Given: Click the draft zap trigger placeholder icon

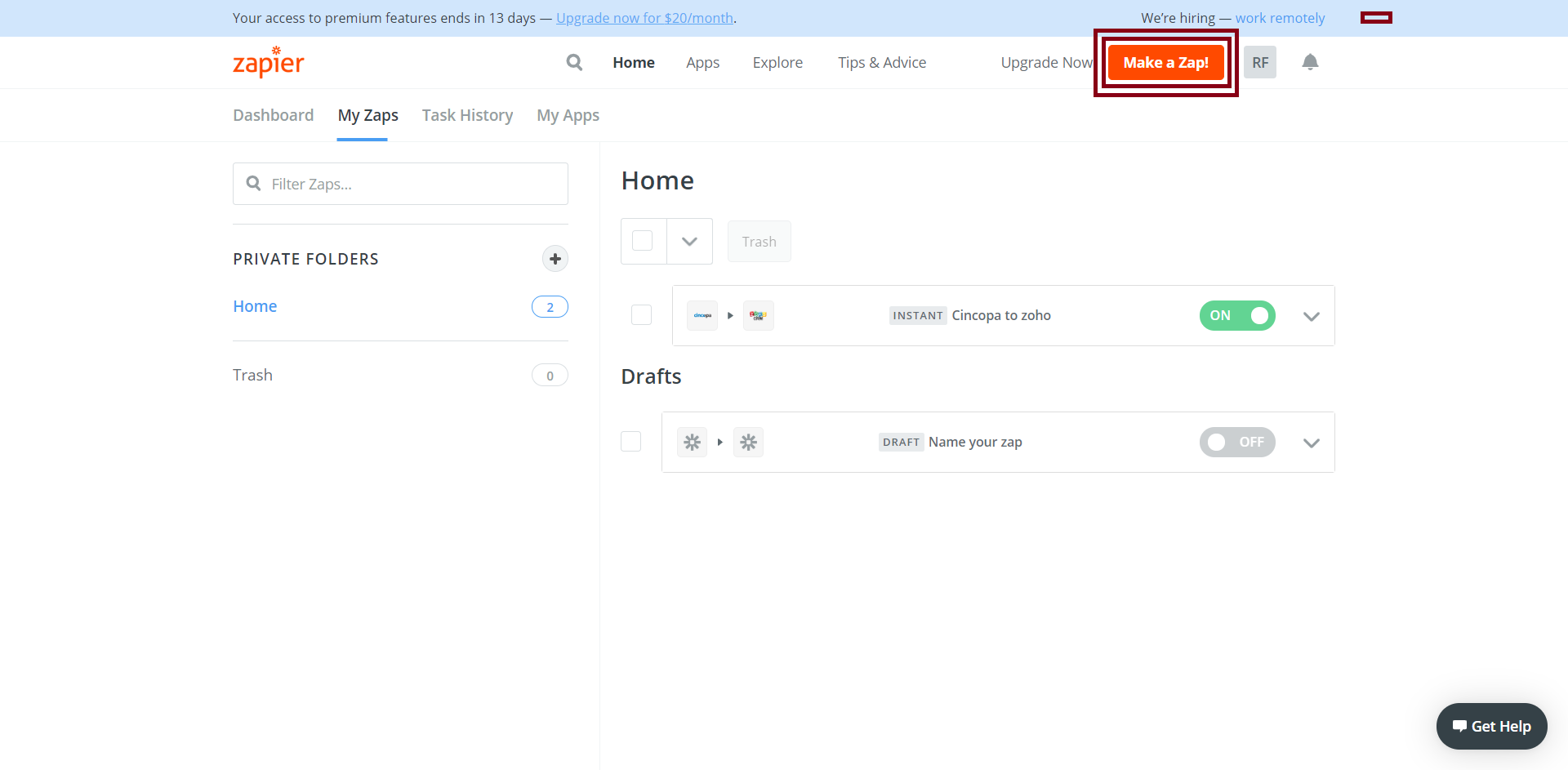Looking at the screenshot, I should tap(692, 442).
